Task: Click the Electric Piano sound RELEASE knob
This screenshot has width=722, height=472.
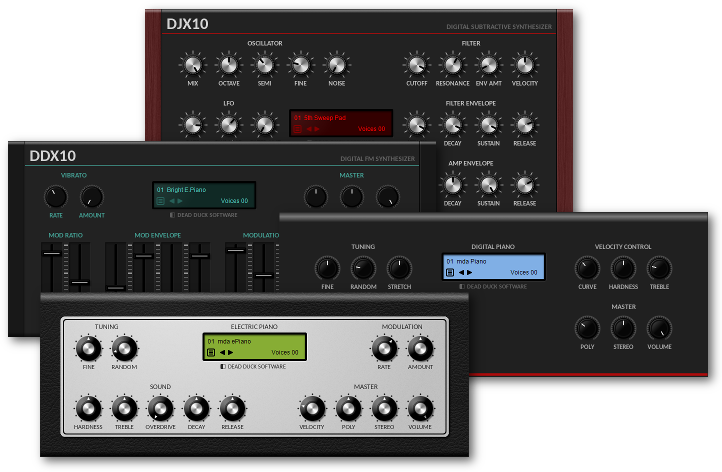Action: coord(233,408)
